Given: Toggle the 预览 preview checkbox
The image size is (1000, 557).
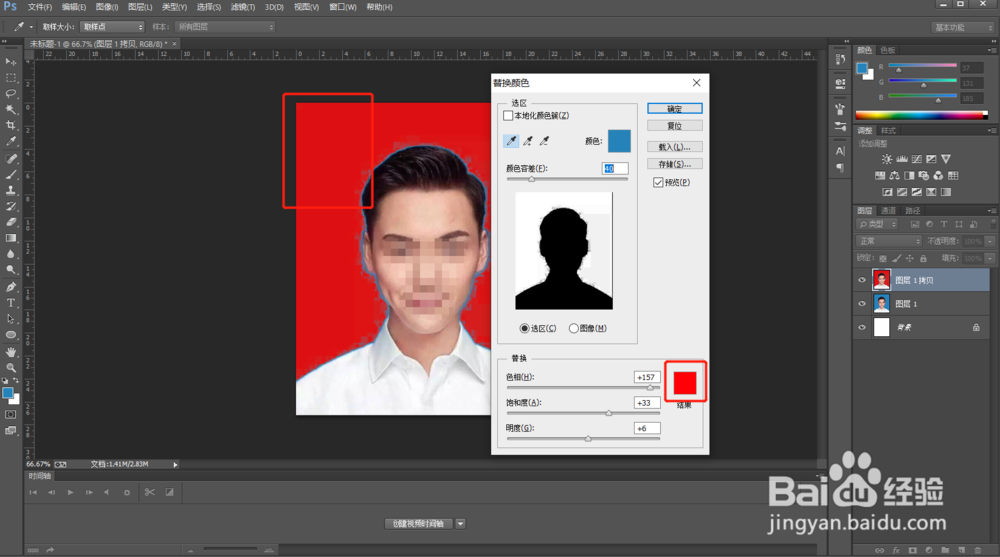Looking at the screenshot, I should tap(658, 182).
